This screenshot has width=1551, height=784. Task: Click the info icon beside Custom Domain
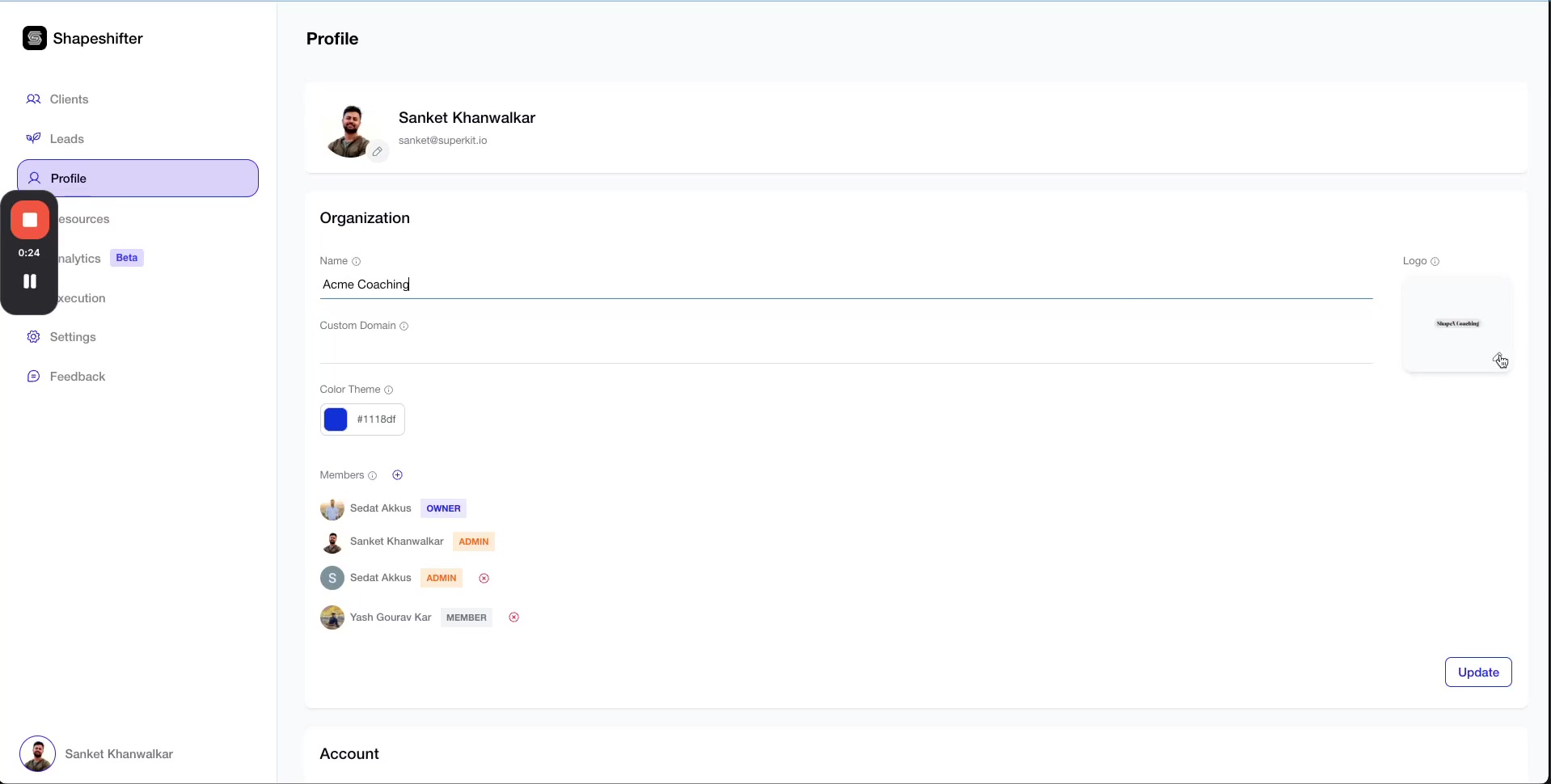click(x=404, y=326)
